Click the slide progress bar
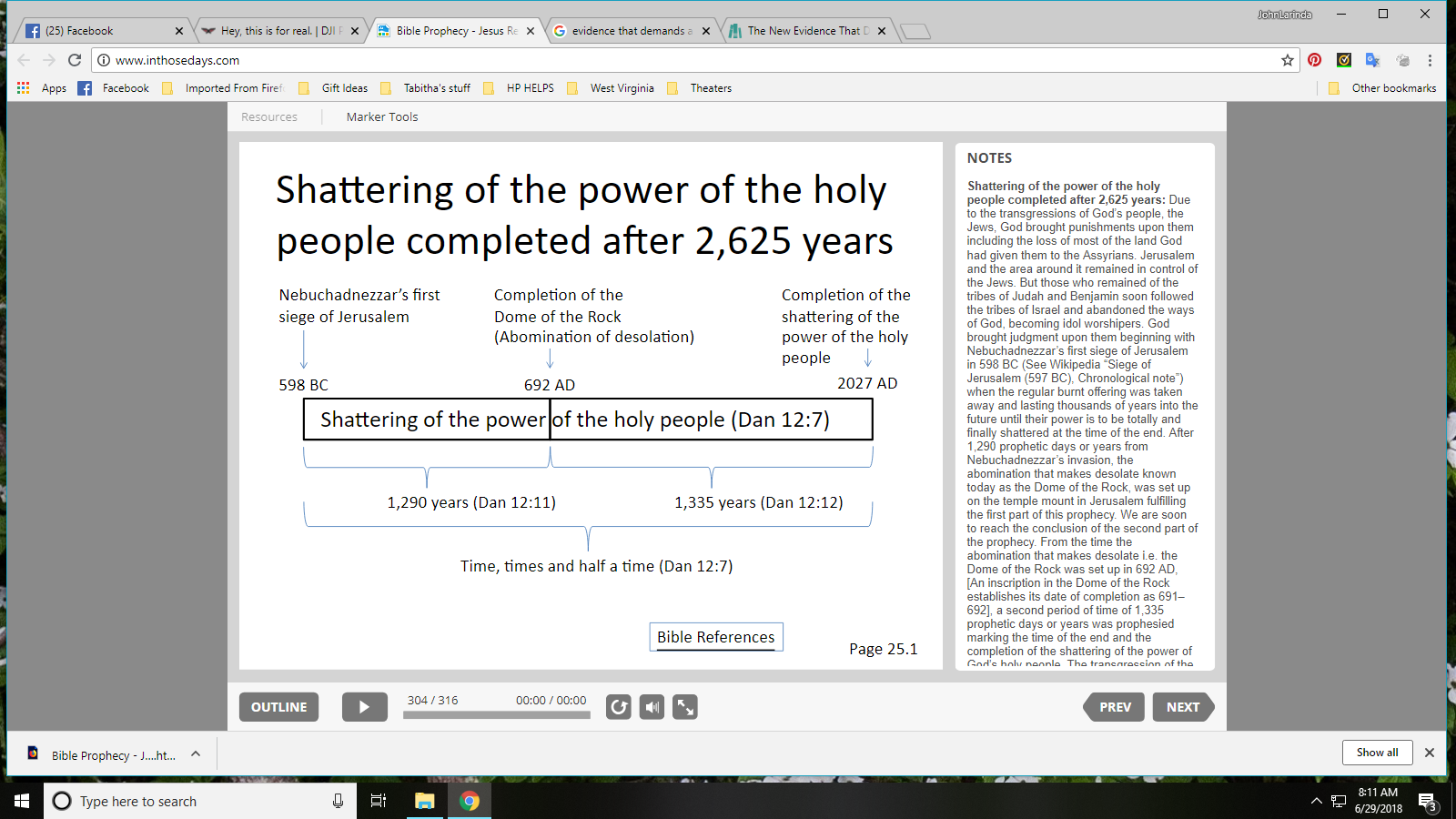1456x819 pixels. click(x=497, y=715)
